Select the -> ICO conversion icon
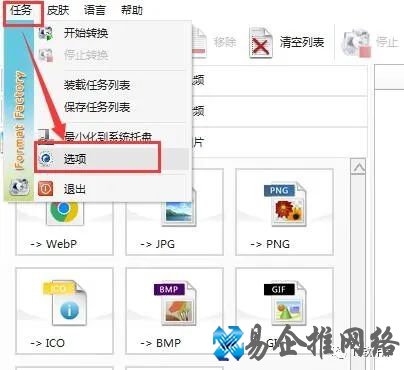This screenshot has height=370, width=404. [x=64, y=304]
